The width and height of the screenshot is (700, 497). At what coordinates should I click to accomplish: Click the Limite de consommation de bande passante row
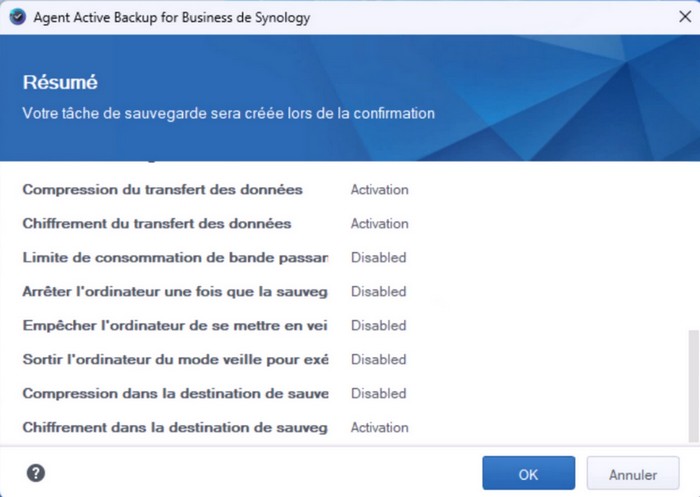(x=175, y=258)
